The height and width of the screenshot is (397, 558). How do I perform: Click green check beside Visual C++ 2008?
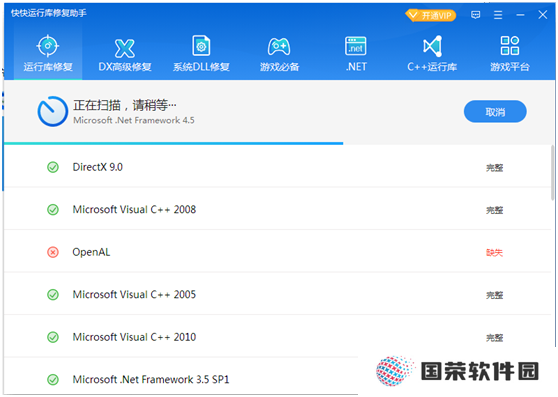tap(53, 210)
